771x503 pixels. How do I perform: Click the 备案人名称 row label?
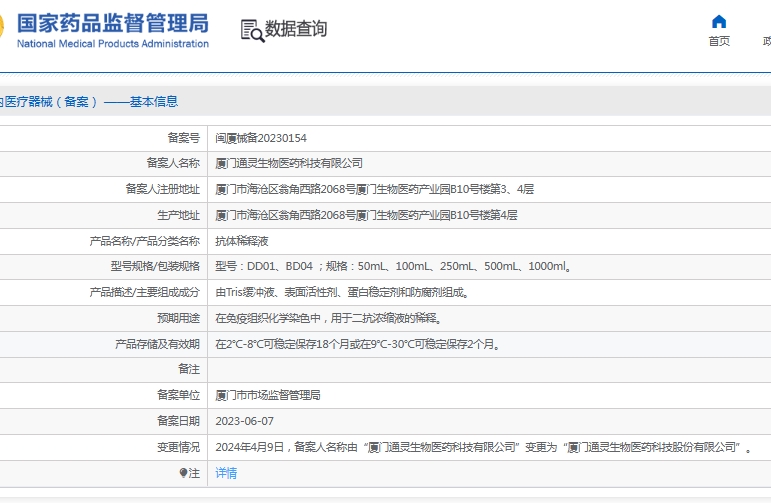pos(173,163)
